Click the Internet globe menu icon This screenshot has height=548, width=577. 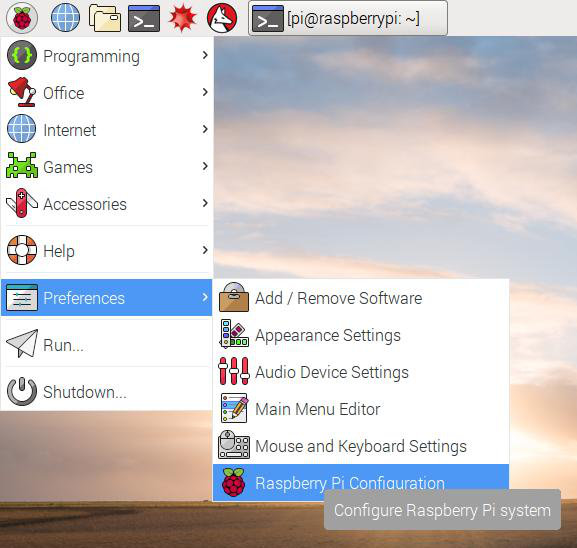[22, 129]
